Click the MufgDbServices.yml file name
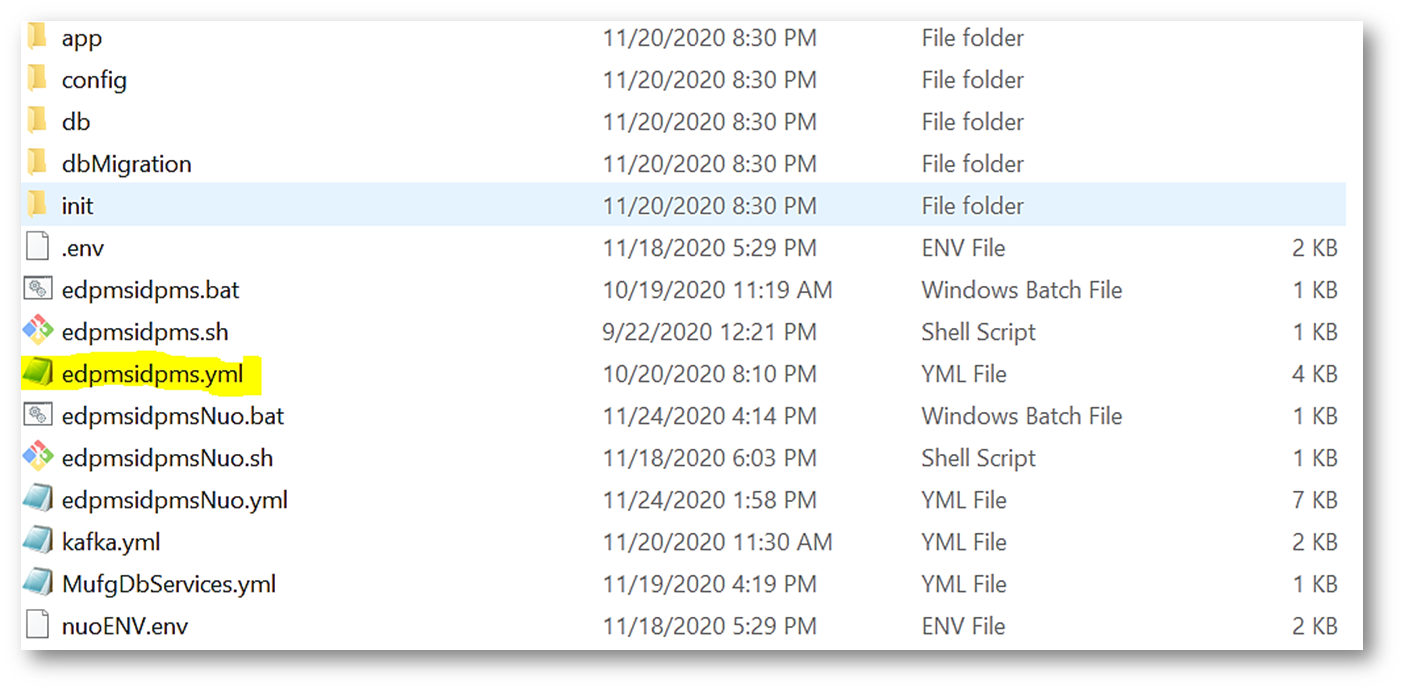Image resolution: width=1405 pixels, height=692 pixels. (169, 584)
